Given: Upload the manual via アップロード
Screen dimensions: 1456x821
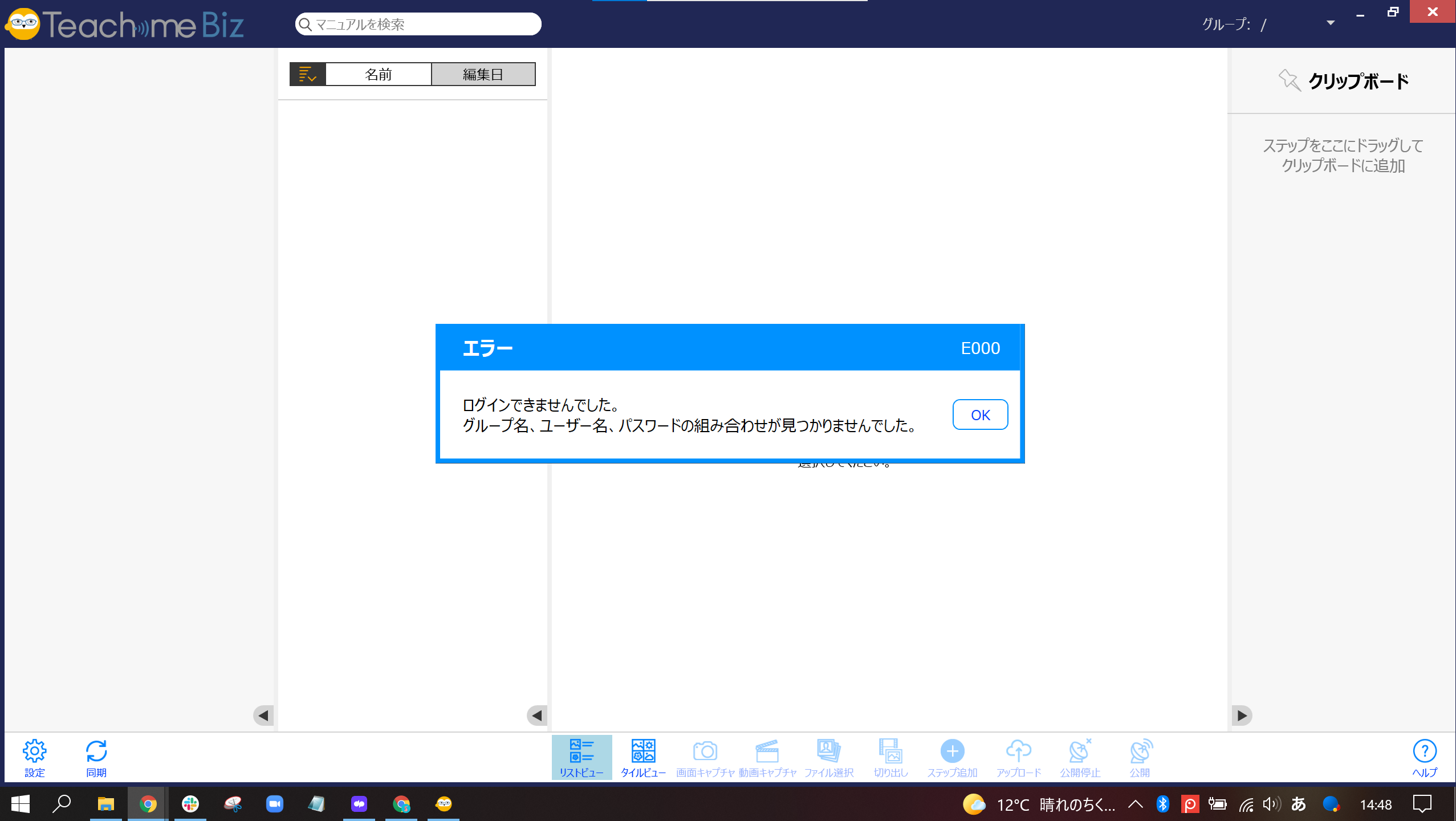Looking at the screenshot, I should 1018,757.
